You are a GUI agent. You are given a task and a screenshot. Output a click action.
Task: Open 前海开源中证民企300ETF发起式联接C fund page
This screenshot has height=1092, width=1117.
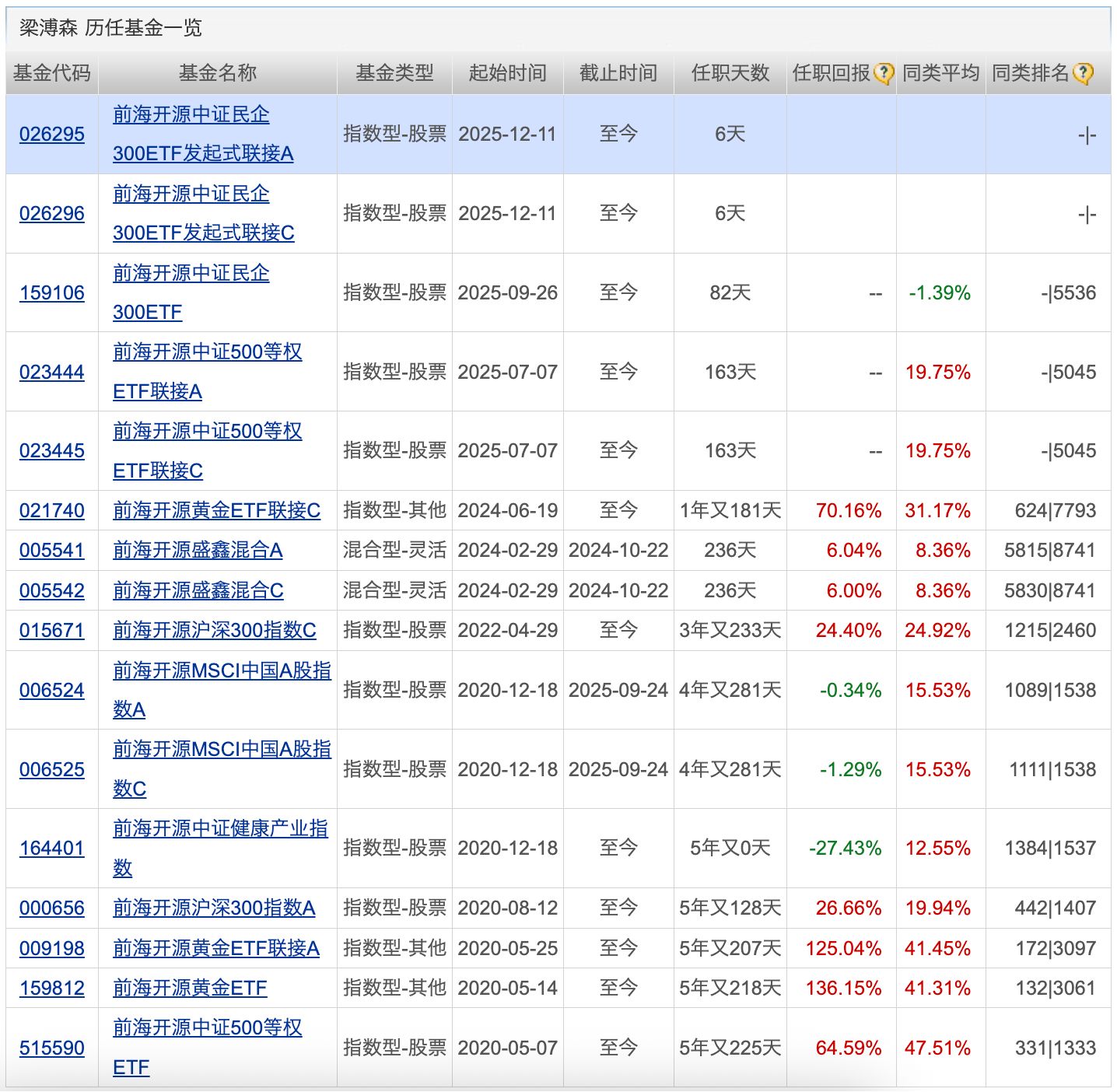pyautogui.click(x=203, y=213)
